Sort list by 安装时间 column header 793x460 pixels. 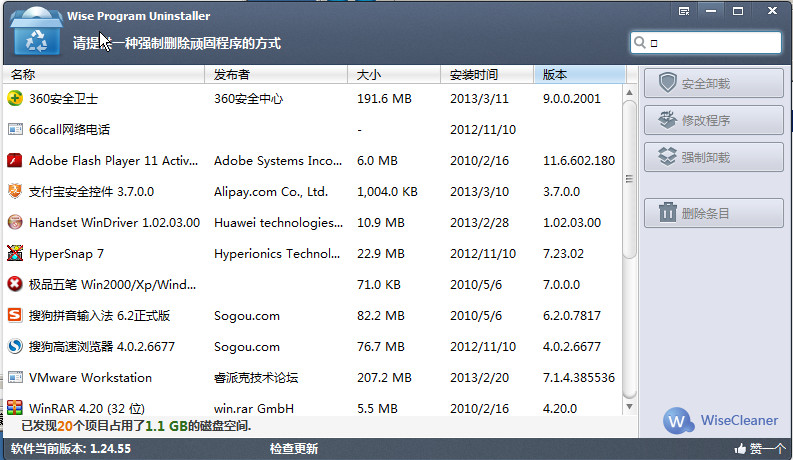point(487,75)
